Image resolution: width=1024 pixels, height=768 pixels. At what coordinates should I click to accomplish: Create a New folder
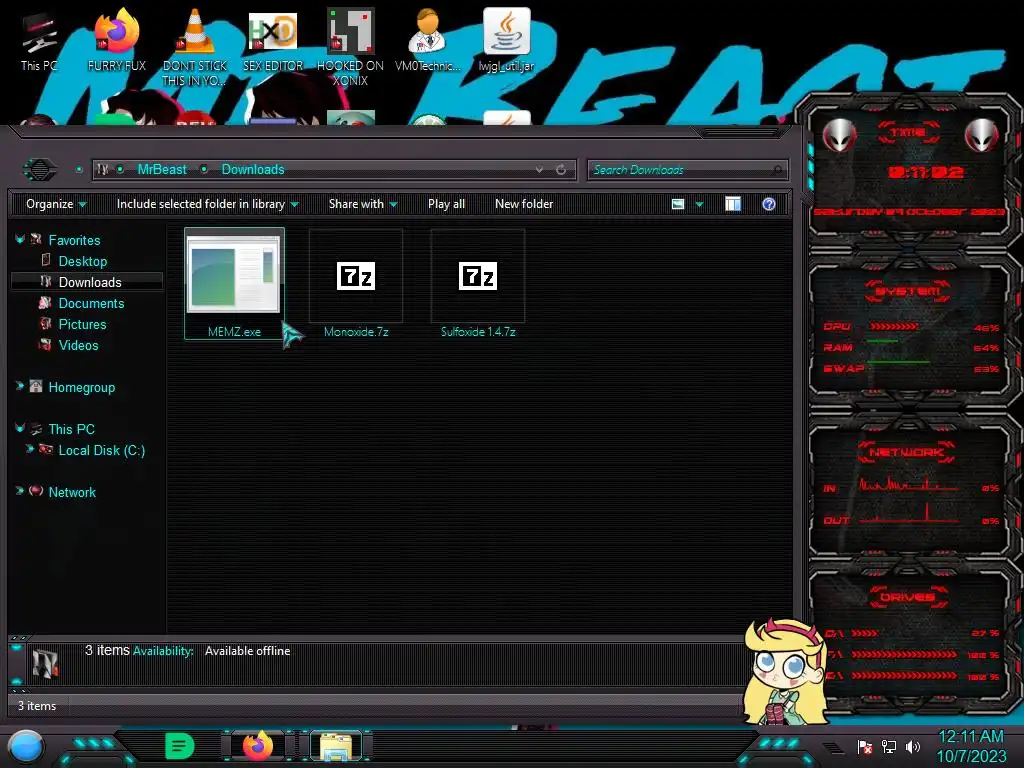[x=524, y=204]
